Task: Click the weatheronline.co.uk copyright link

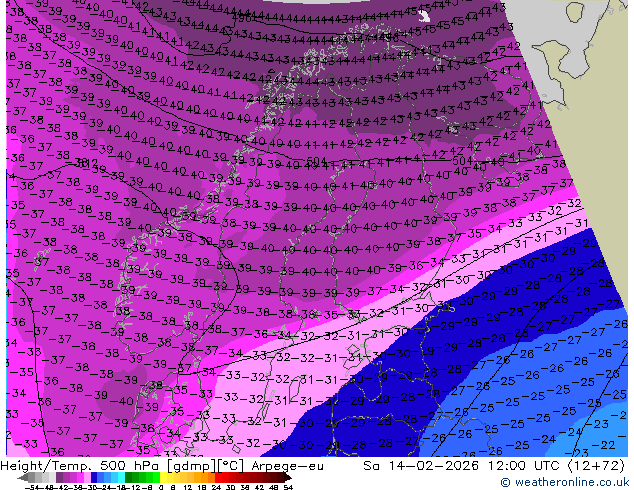Action: pyautogui.click(x=564, y=482)
